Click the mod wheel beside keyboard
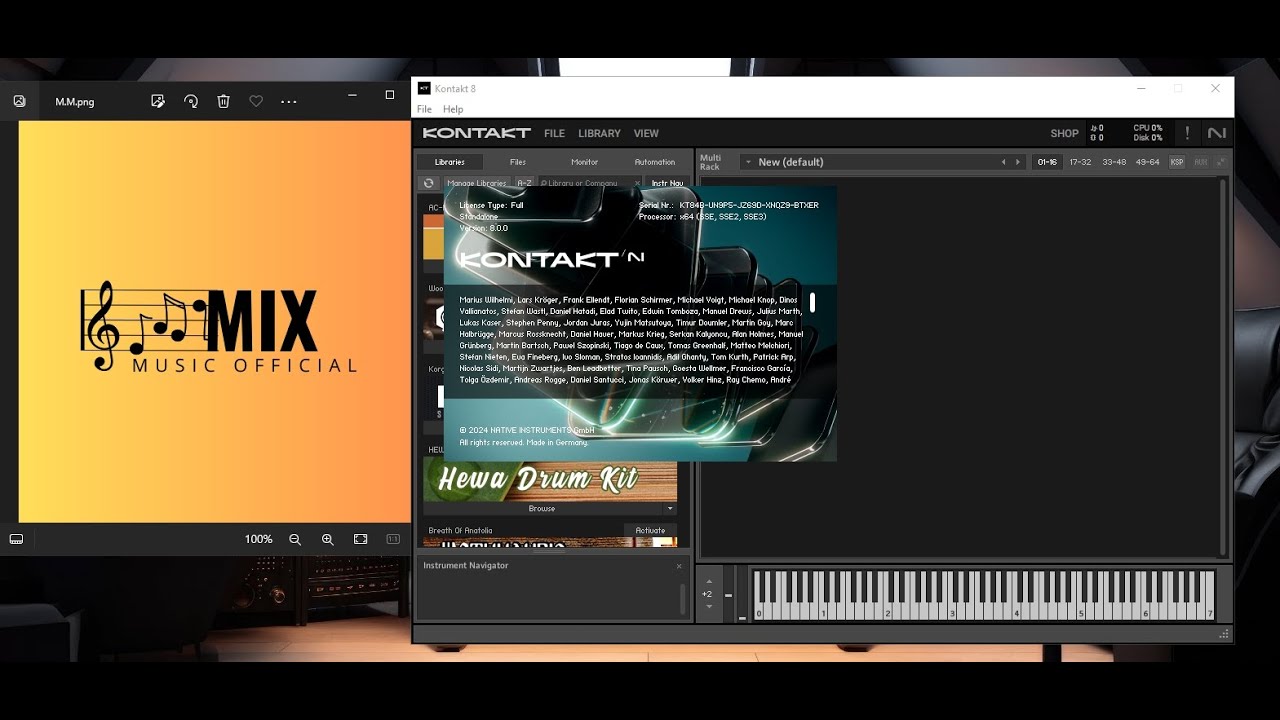Image resolution: width=1280 pixels, height=720 pixels. point(741,595)
